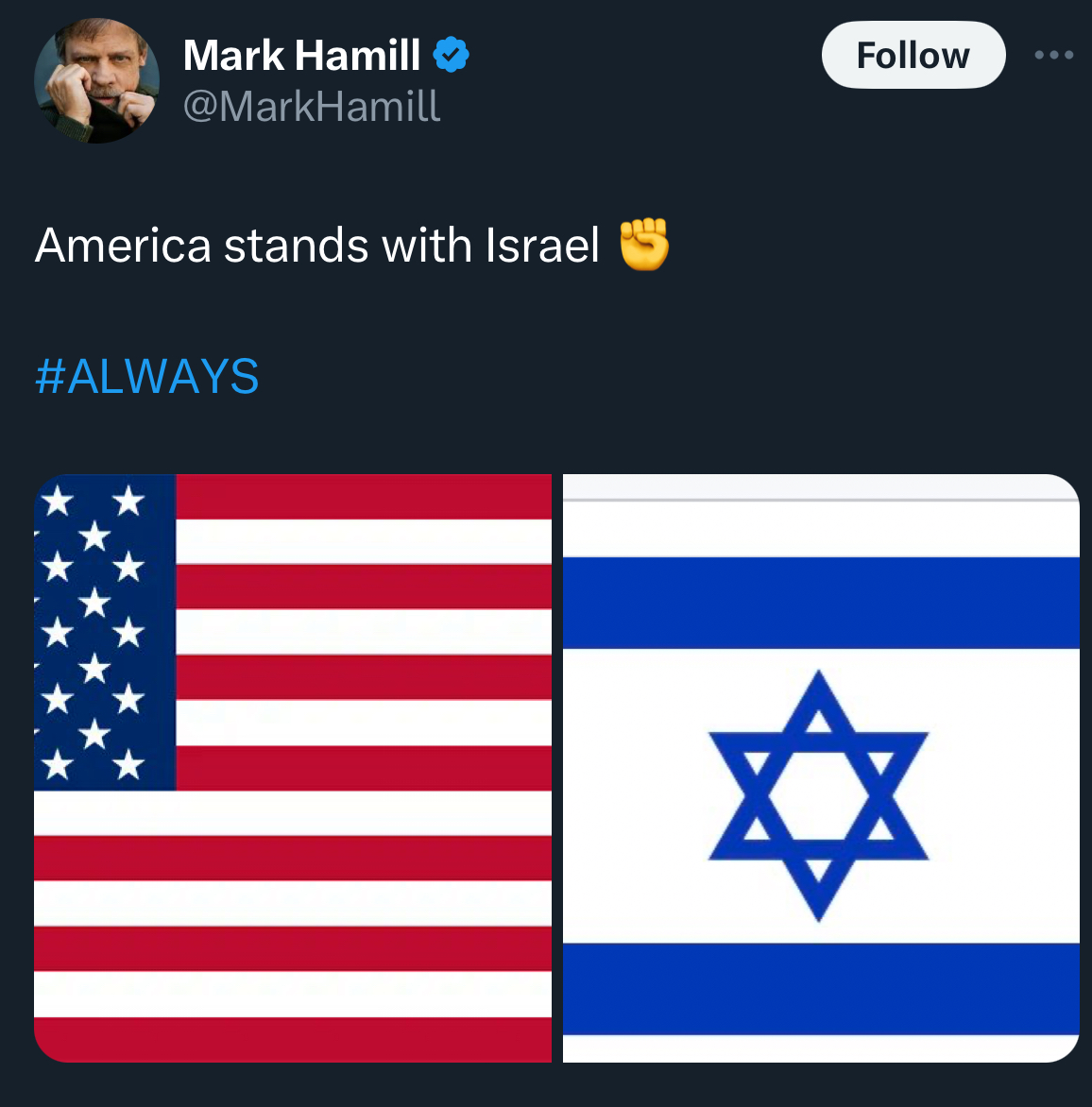This screenshot has height=1107, width=1092.
Task: Click the tweet text about standing with Israel
Action: (352, 245)
